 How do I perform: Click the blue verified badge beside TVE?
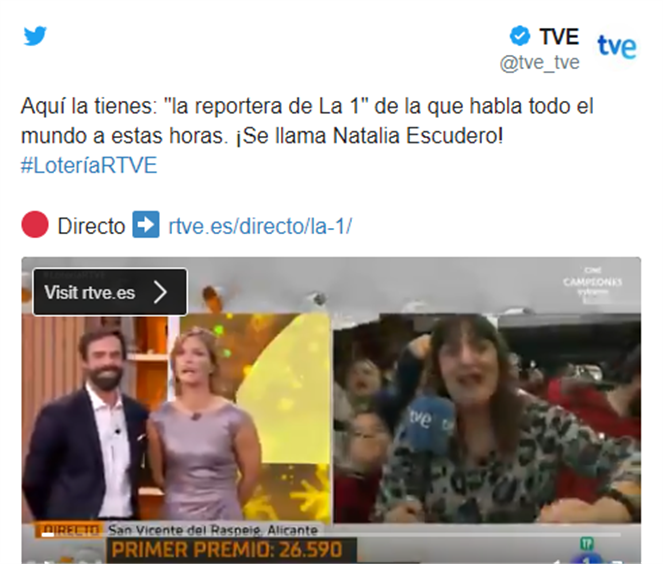click(520, 36)
